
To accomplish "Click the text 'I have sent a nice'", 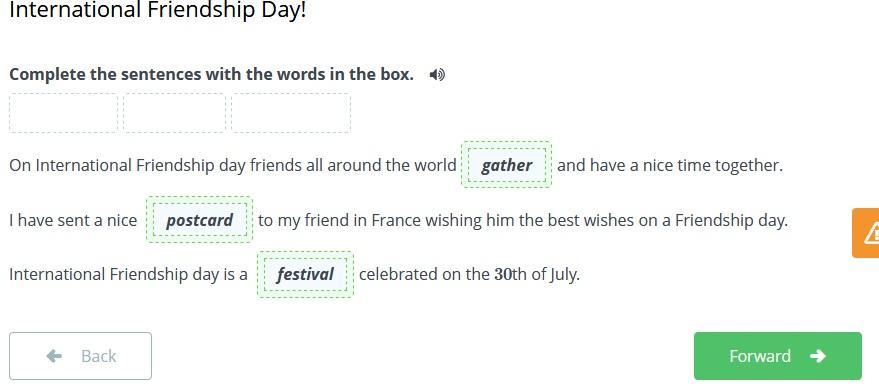I will pos(73,220).
